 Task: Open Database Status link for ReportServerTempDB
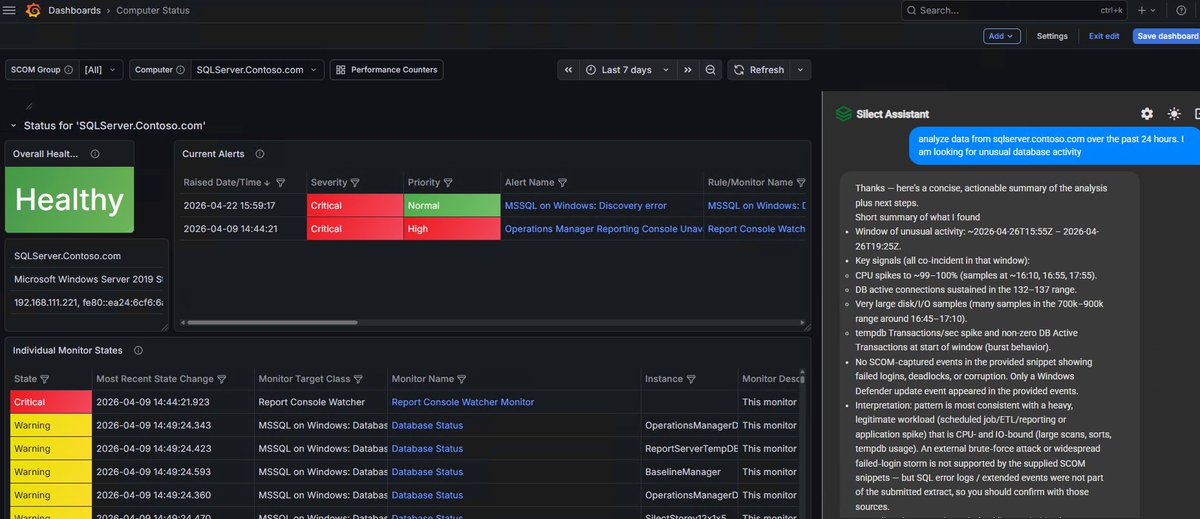coord(427,449)
